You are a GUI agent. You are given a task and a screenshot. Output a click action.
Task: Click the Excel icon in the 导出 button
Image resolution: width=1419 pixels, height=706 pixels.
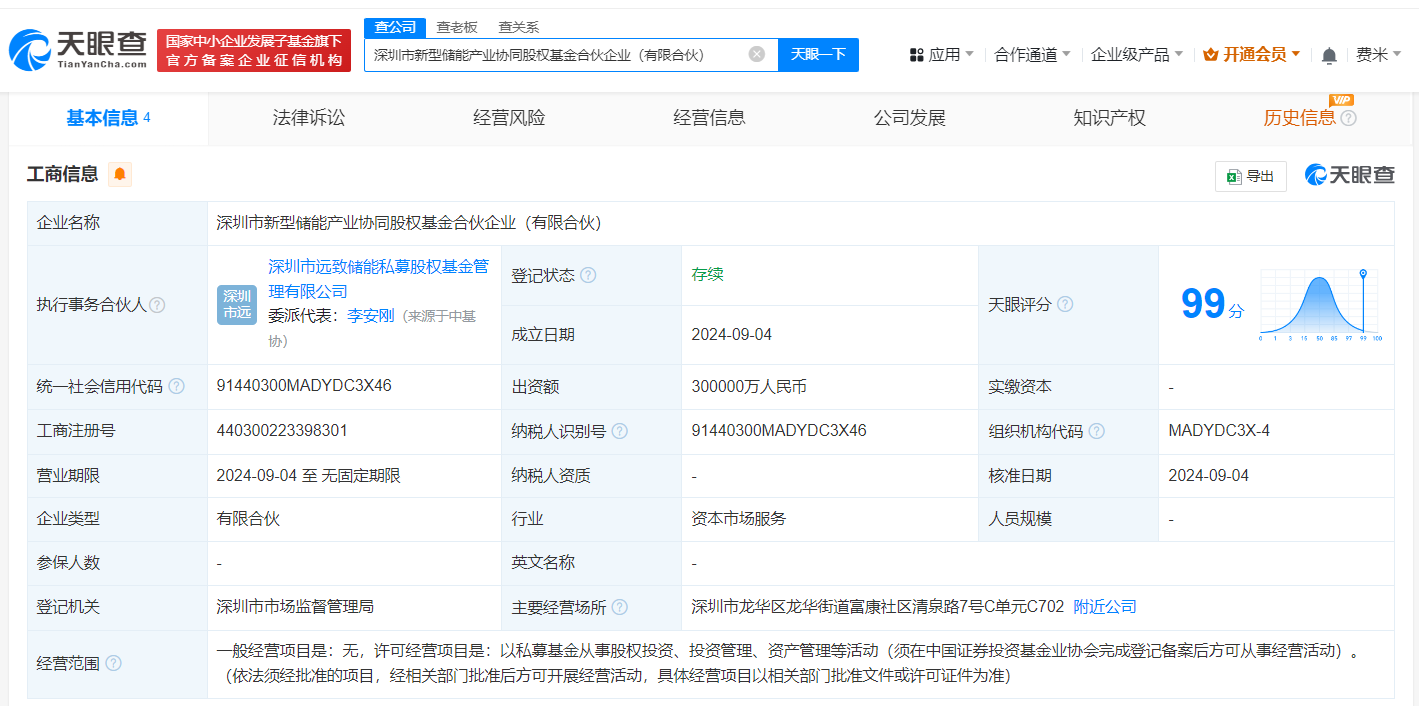(x=1235, y=175)
